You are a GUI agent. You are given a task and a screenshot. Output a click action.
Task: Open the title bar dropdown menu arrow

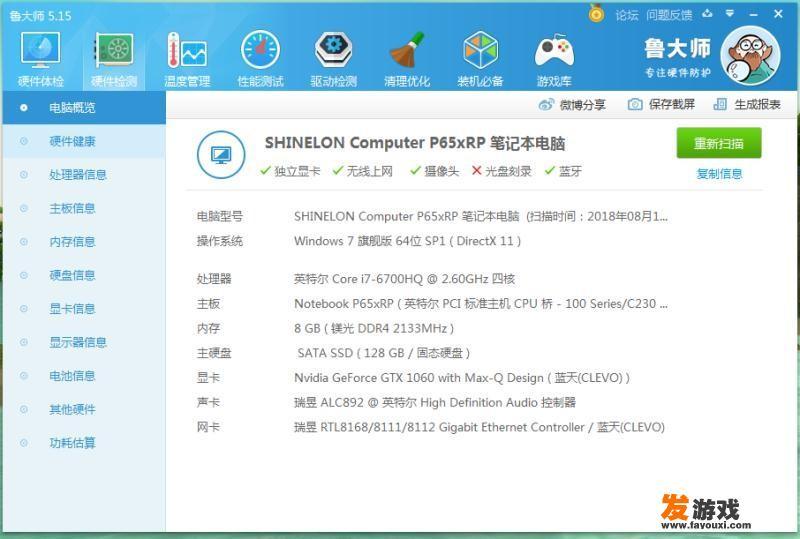click(x=730, y=14)
